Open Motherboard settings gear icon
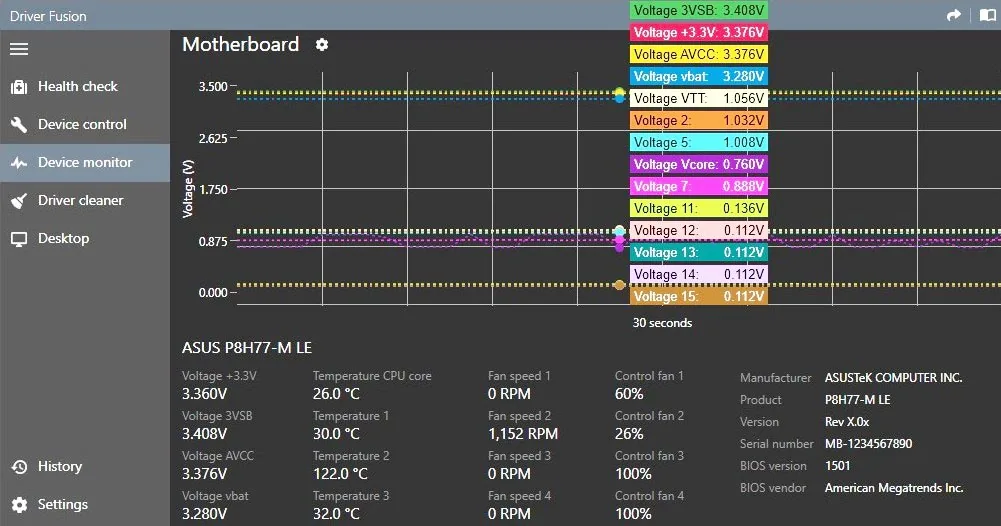 coord(322,45)
